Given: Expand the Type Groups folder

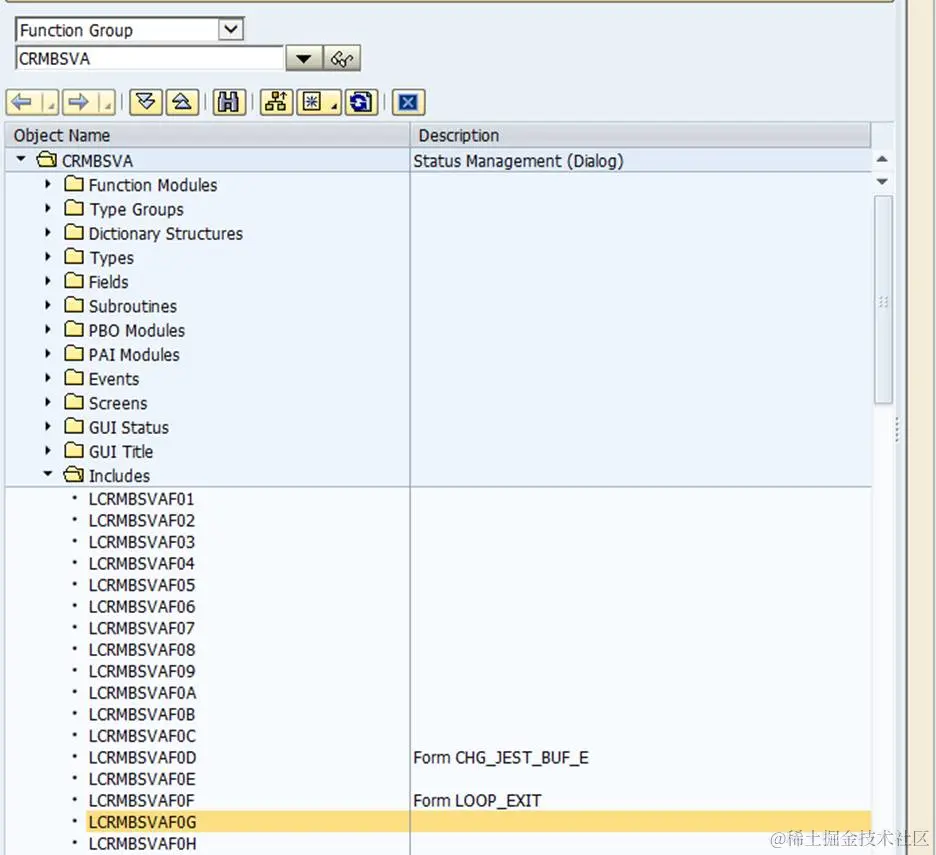Looking at the screenshot, I should tap(48, 208).
